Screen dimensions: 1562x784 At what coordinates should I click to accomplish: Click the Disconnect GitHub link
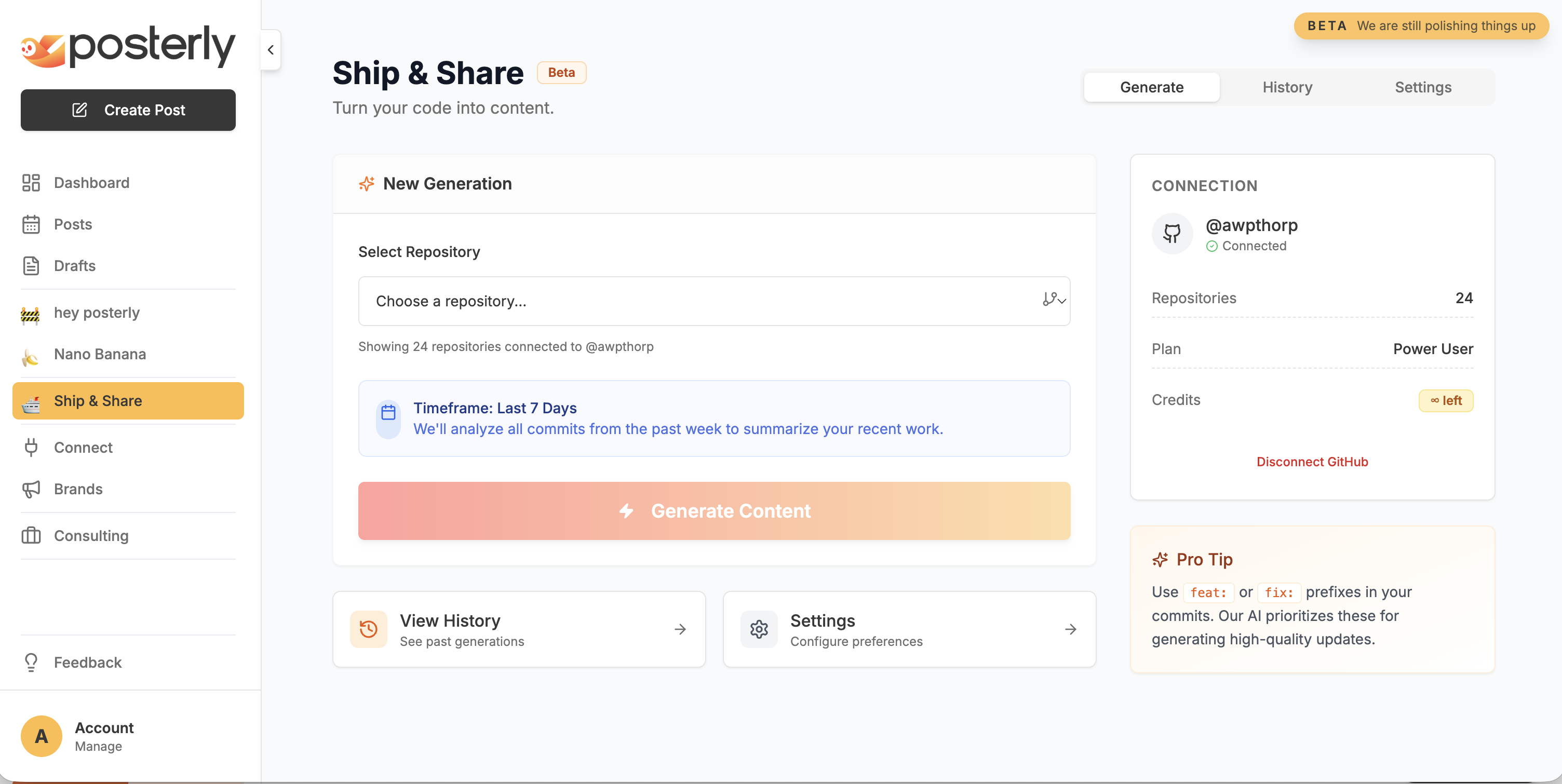click(x=1312, y=461)
